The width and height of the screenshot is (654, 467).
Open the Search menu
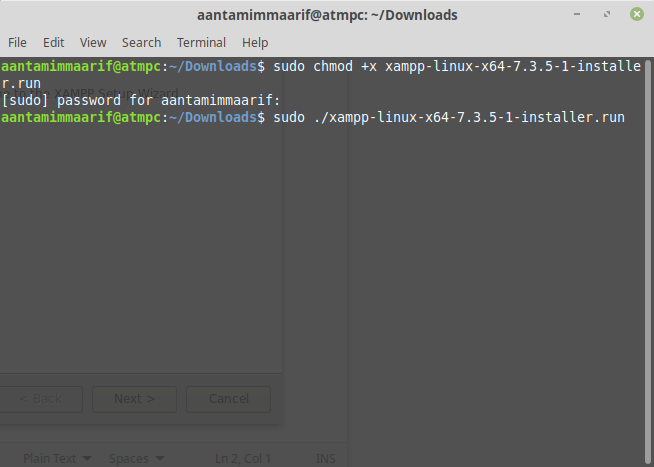pos(141,43)
